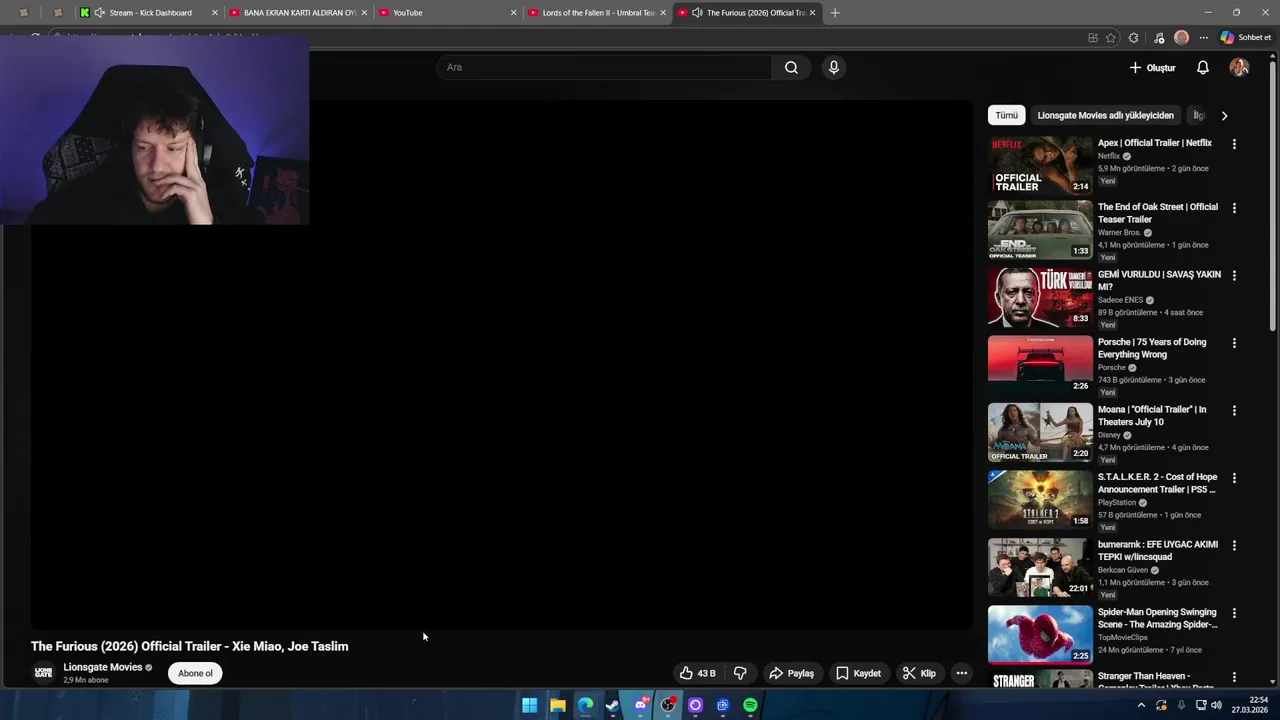This screenshot has width=1280, height=720.
Task: Open The End of Oak Street thumbnail
Action: point(1040,230)
